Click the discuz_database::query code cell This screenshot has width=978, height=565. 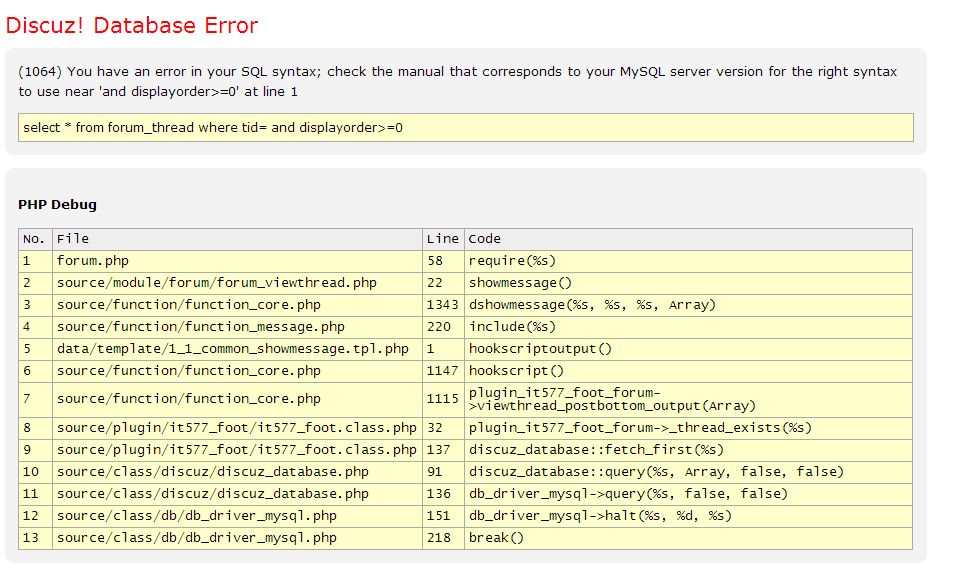click(x=688, y=471)
